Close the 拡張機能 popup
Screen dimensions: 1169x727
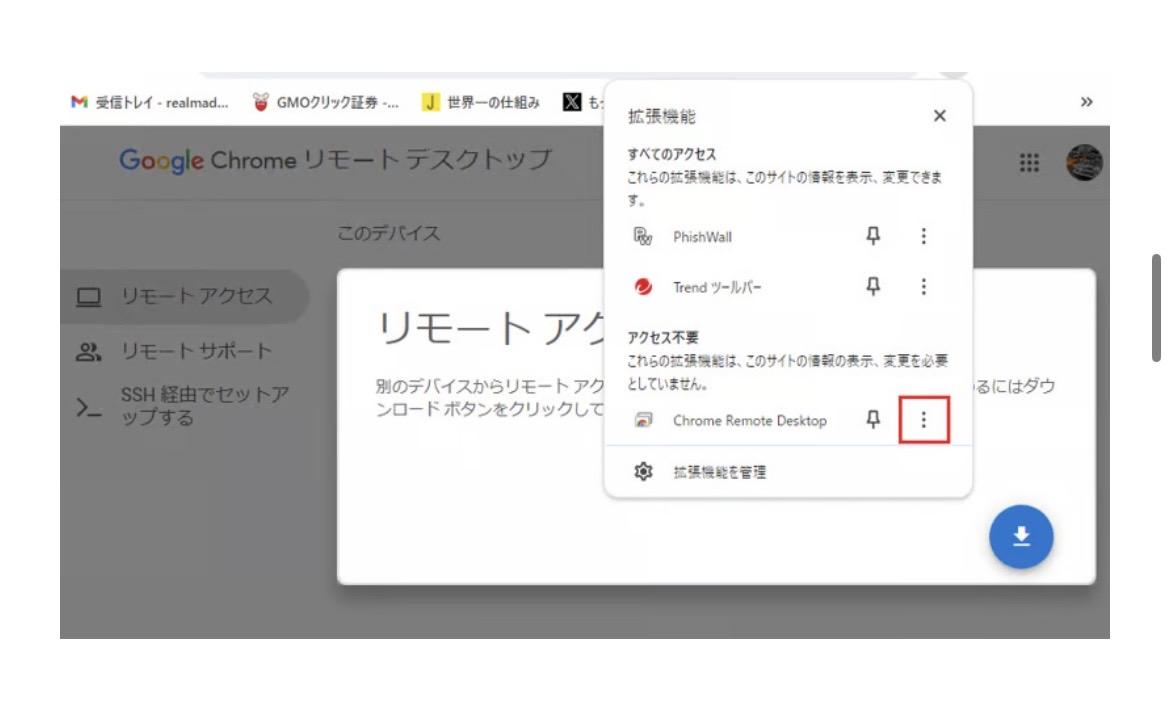pos(939,116)
